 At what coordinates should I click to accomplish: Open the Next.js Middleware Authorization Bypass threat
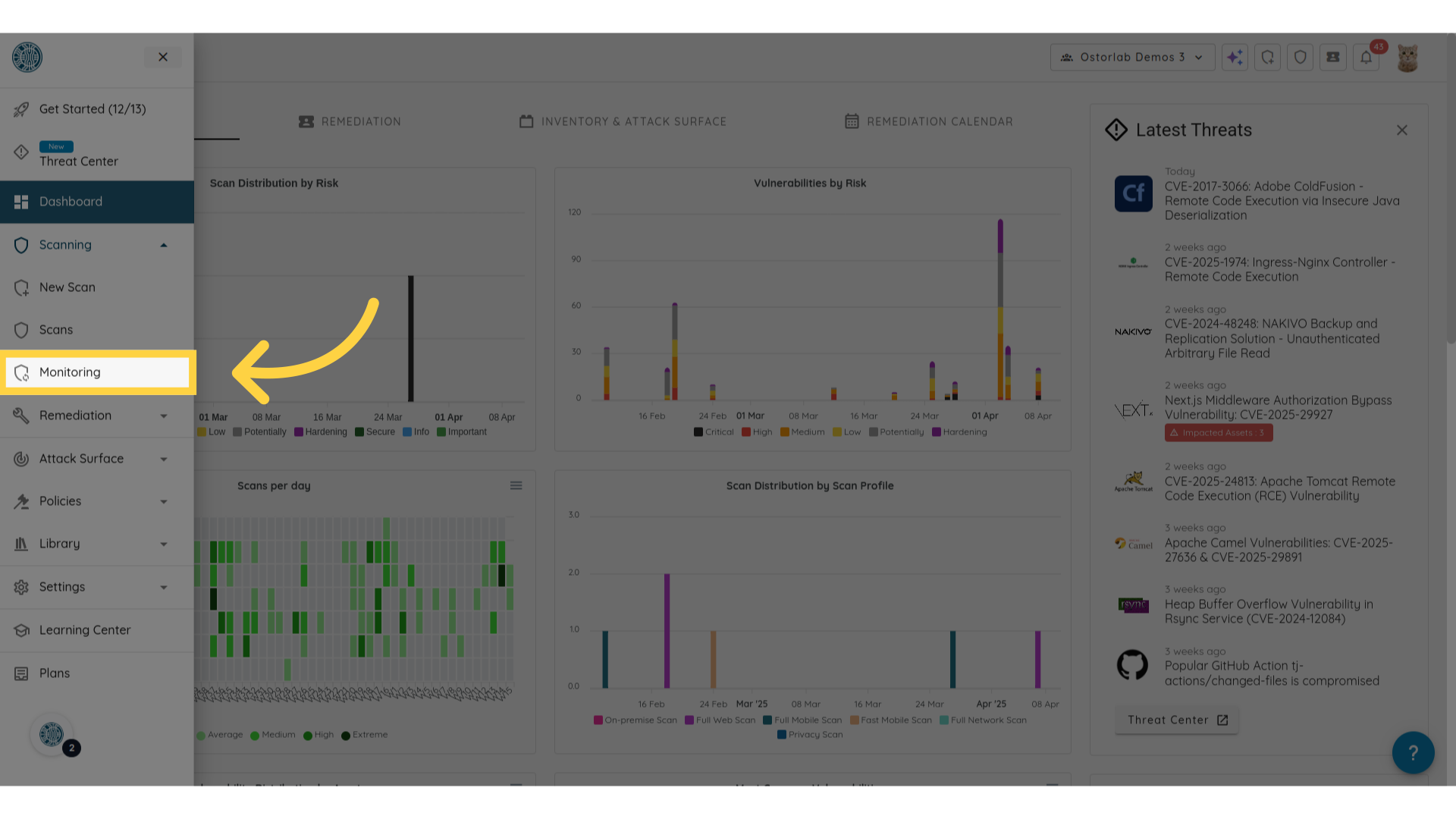[1278, 407]
